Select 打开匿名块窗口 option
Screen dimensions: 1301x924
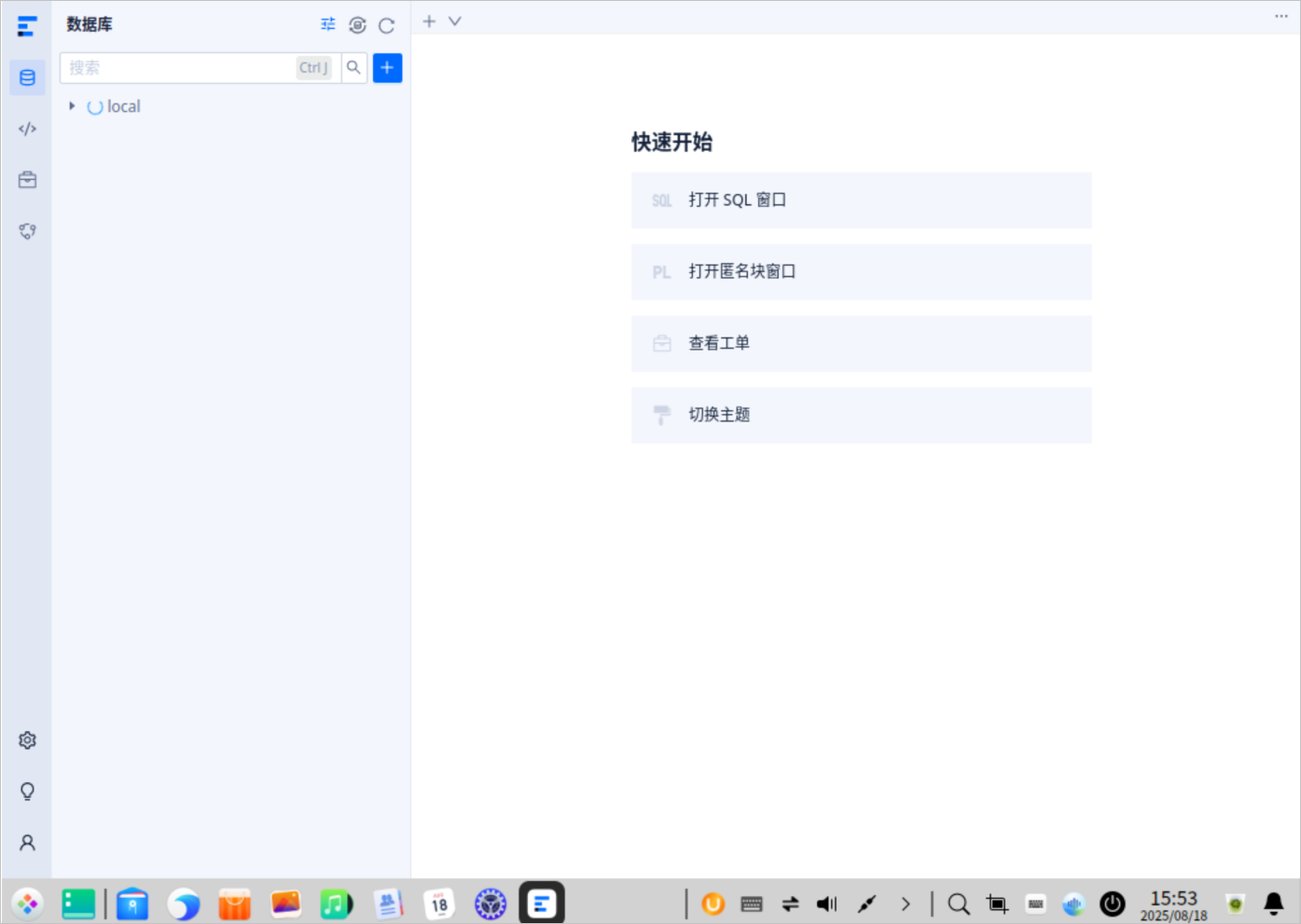861,272
